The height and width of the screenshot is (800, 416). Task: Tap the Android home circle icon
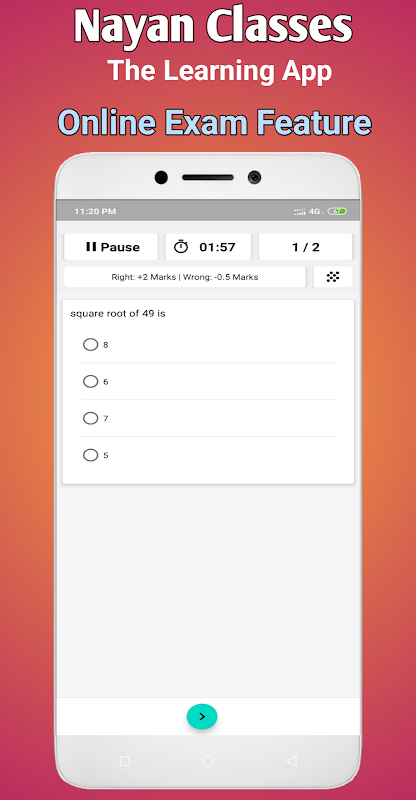click(208, 761)
